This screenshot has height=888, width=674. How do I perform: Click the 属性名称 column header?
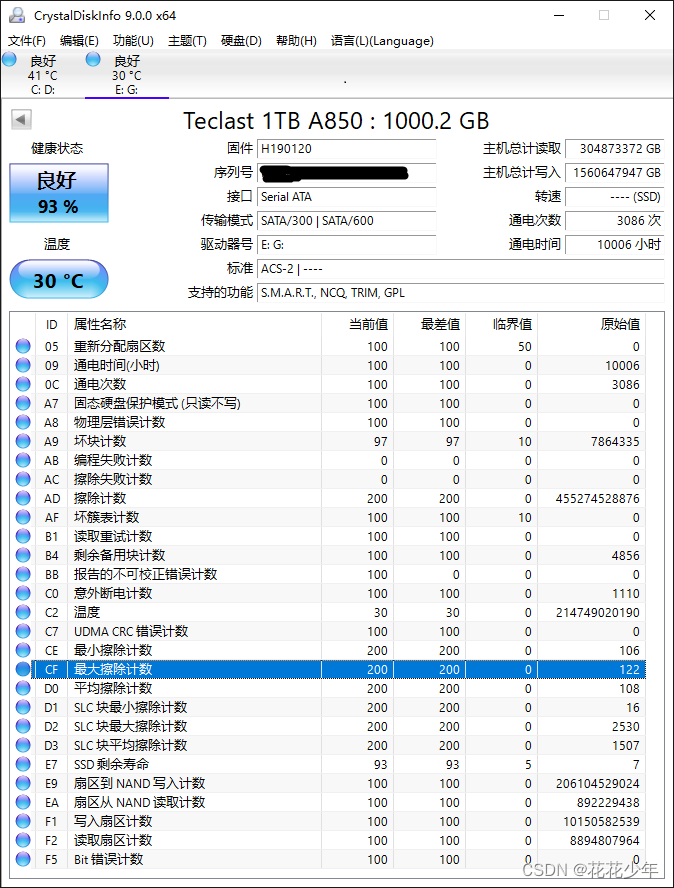(x=194, y=325)
